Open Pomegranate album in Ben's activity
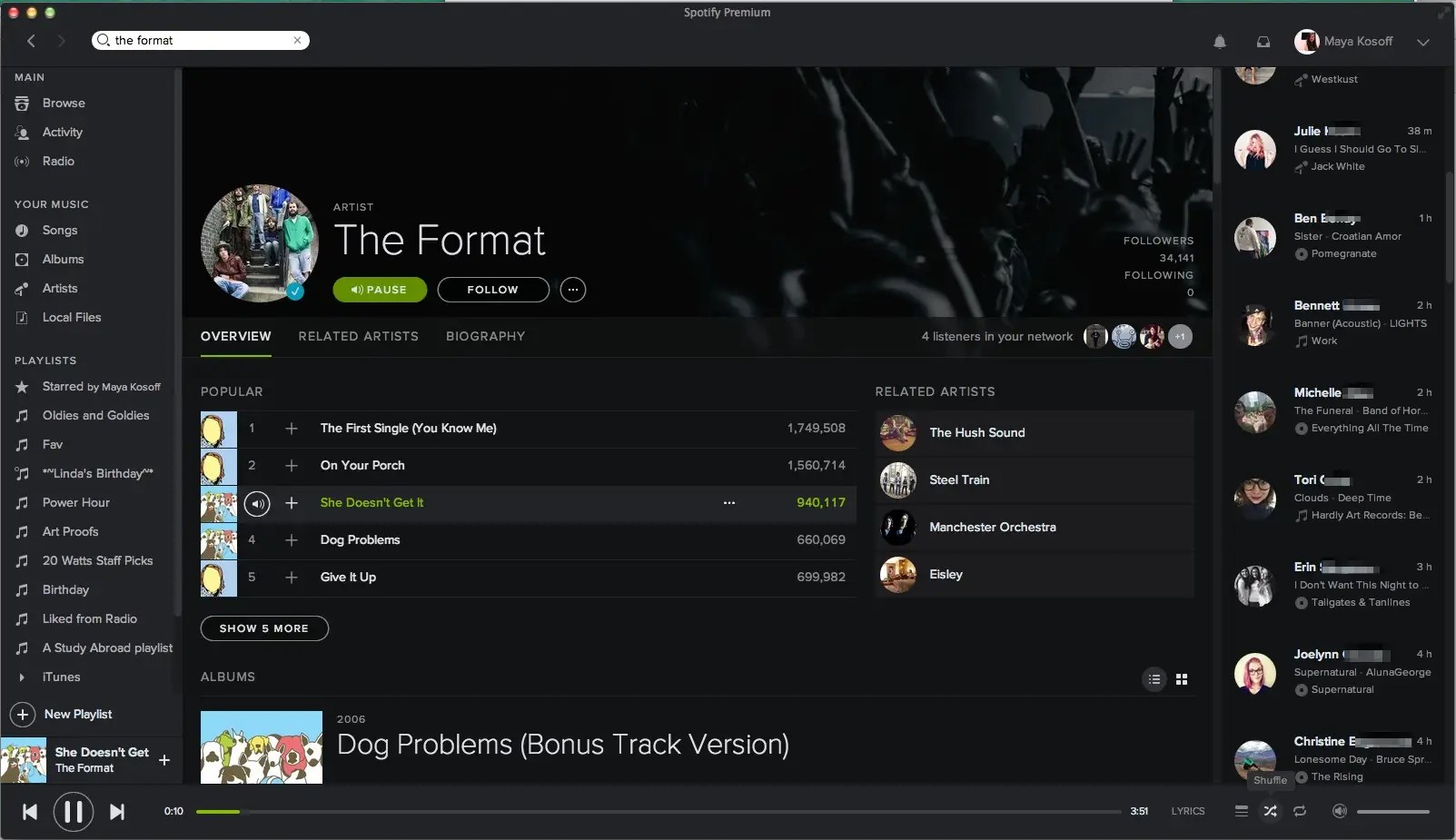 (1343, 253)
